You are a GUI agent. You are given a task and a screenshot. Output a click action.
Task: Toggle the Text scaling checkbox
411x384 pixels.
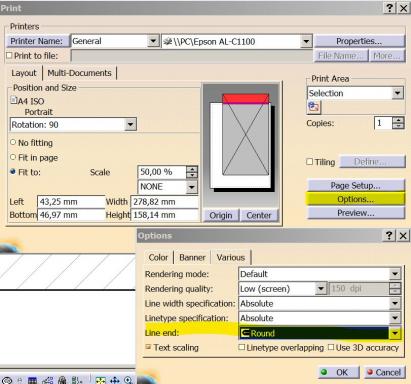click(x=148, y=347)
